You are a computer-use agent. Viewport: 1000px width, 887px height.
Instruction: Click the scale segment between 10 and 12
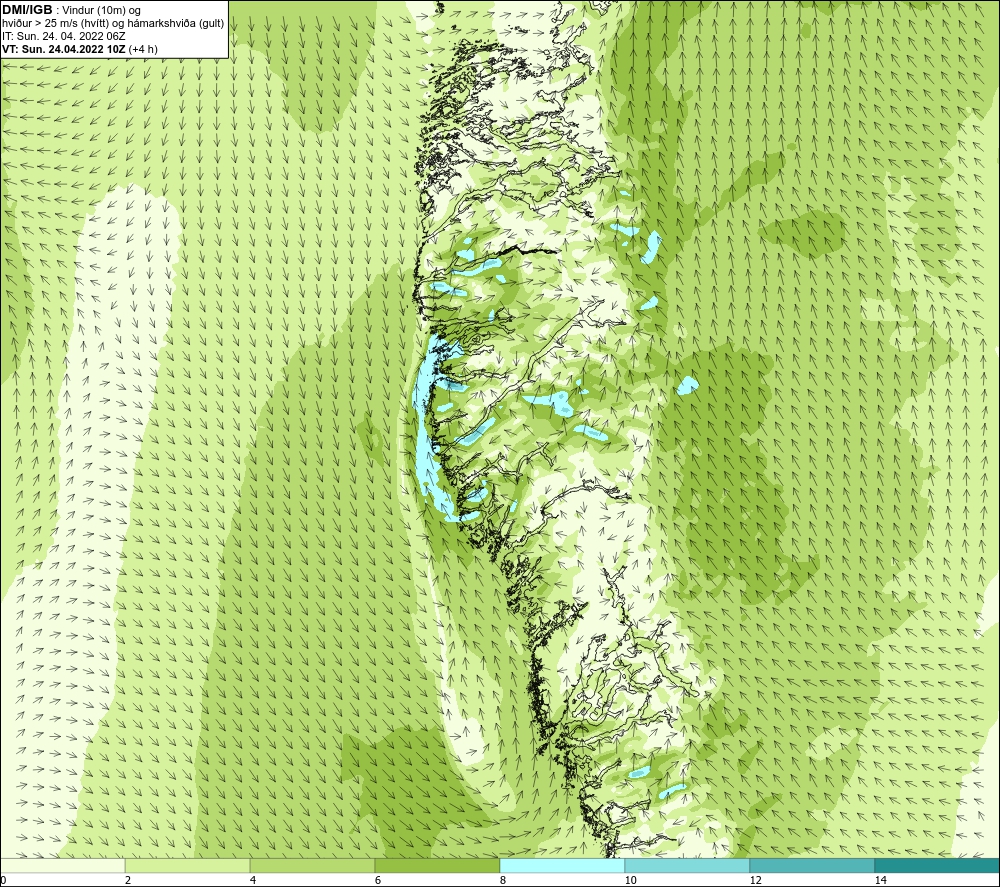coord(688,866)
